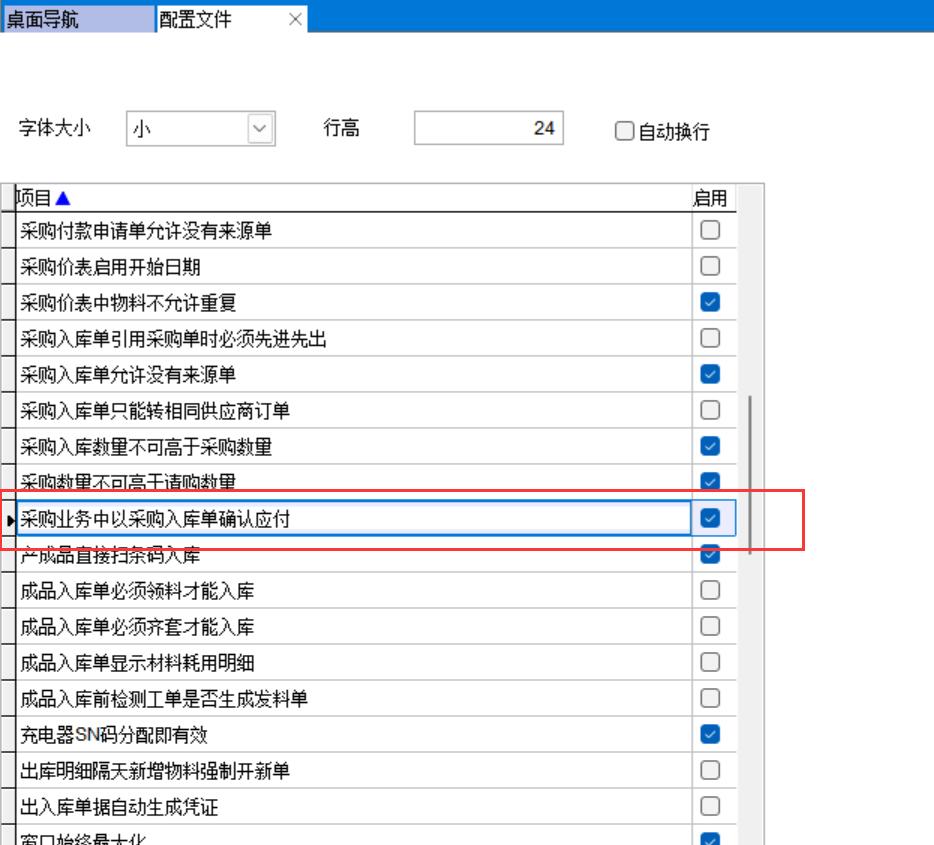Toggle 充电器SN码分配即有效 checkbox
934x845 pixels.
pos(710,734)
